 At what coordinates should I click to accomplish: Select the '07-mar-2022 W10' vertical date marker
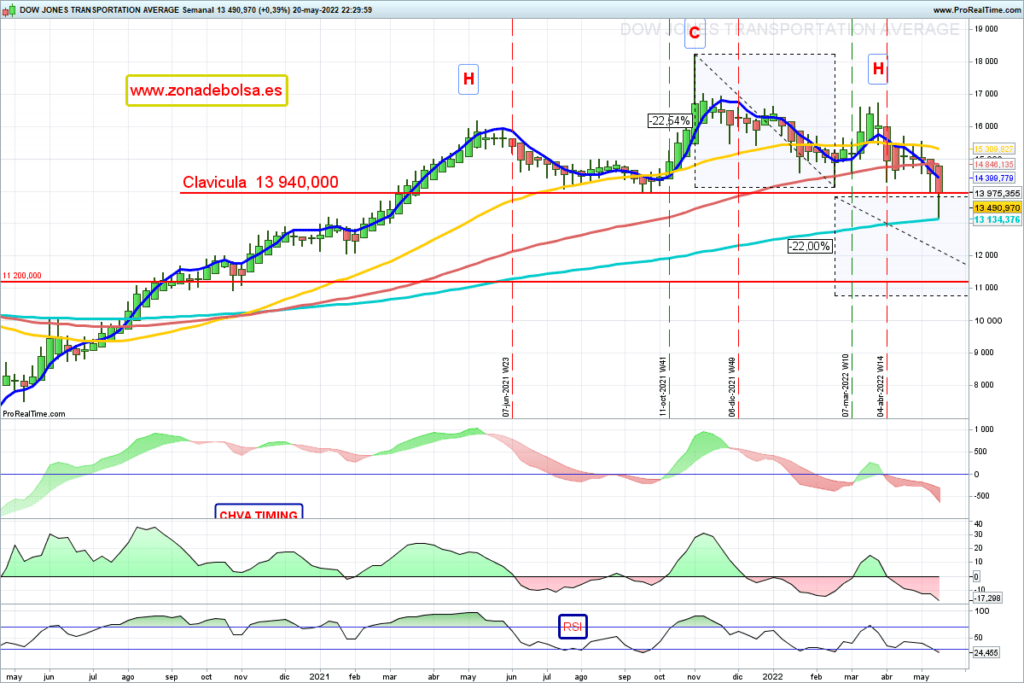point(846,385)
